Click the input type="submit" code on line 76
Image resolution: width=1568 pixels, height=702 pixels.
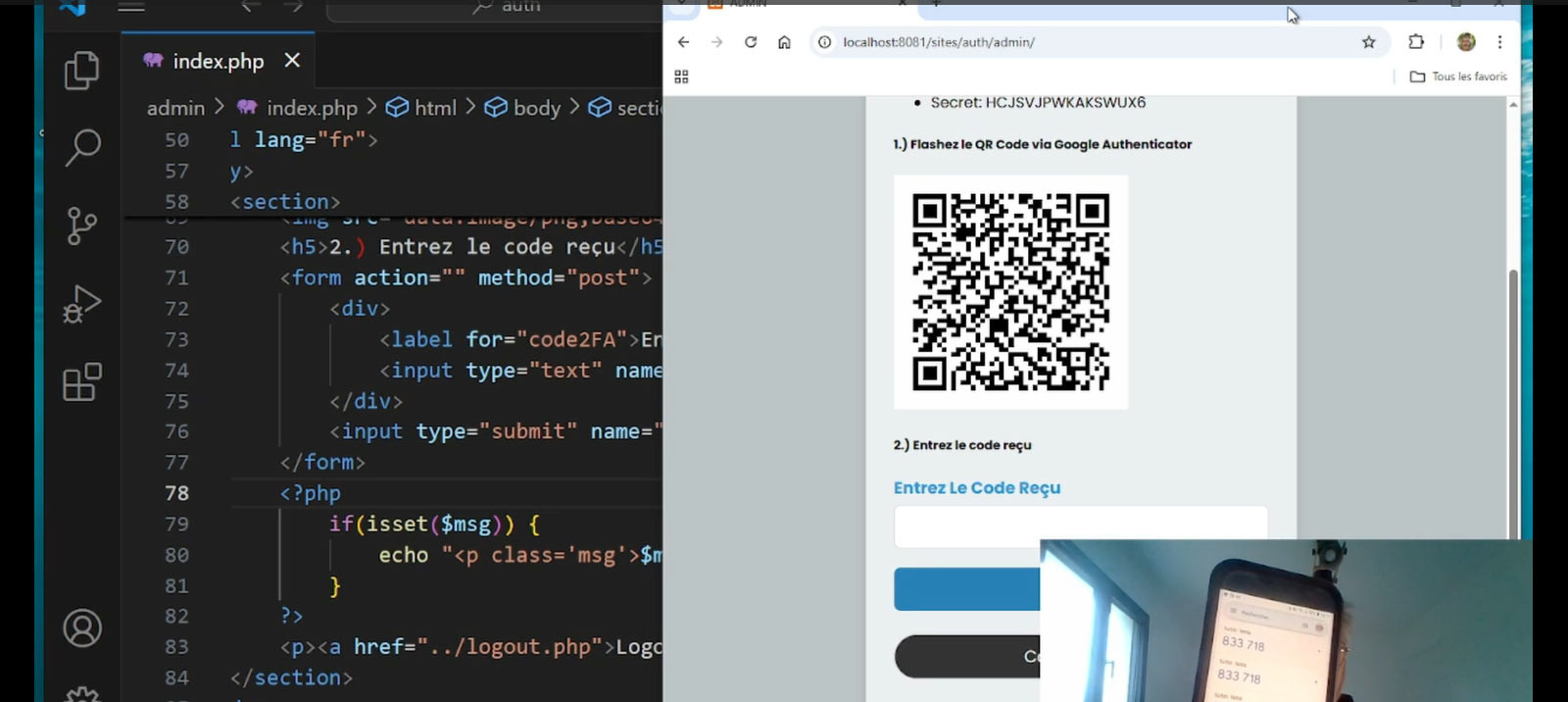[x=496, y=431]
